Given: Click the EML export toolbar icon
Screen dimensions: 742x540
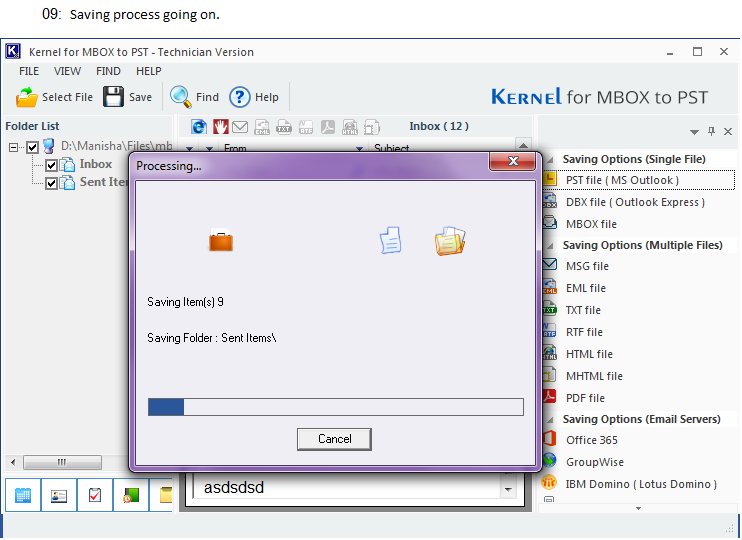Looking at the screenshot, I should (x=262, y=126).
